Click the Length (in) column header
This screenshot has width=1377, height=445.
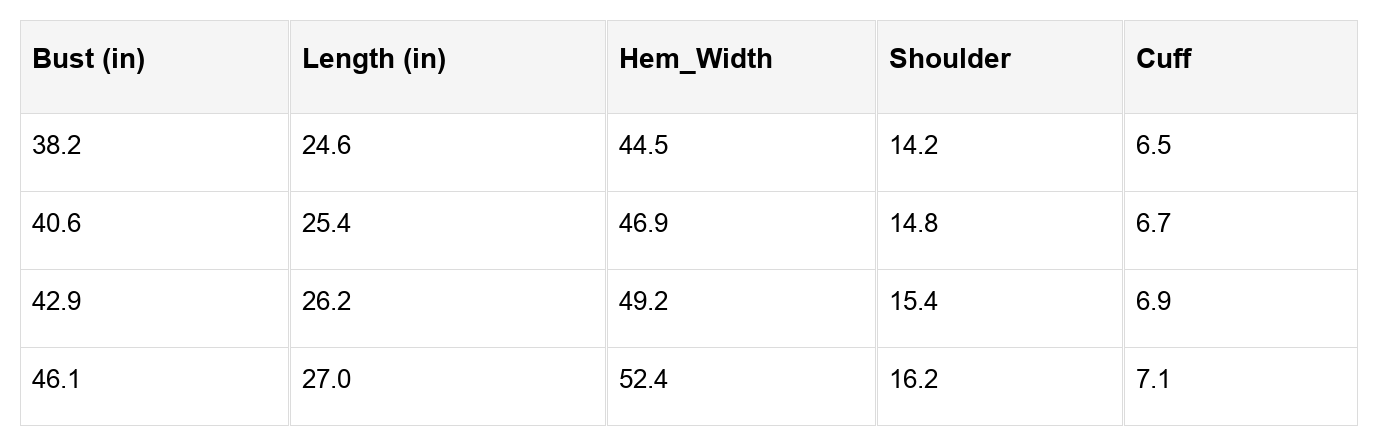(374, 59)
